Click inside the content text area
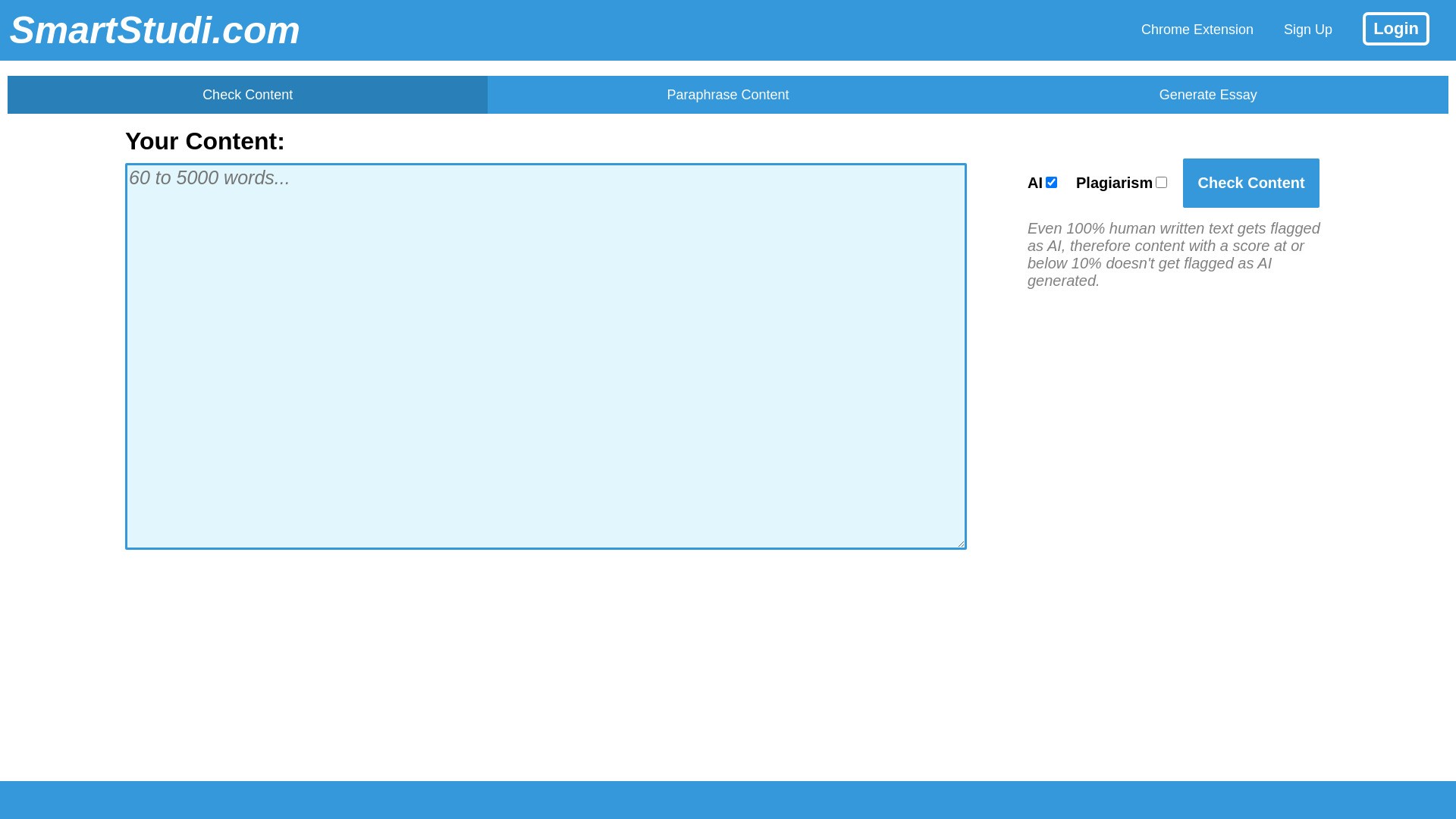This screenshot has height=819, width=1456. pos(544,356)
